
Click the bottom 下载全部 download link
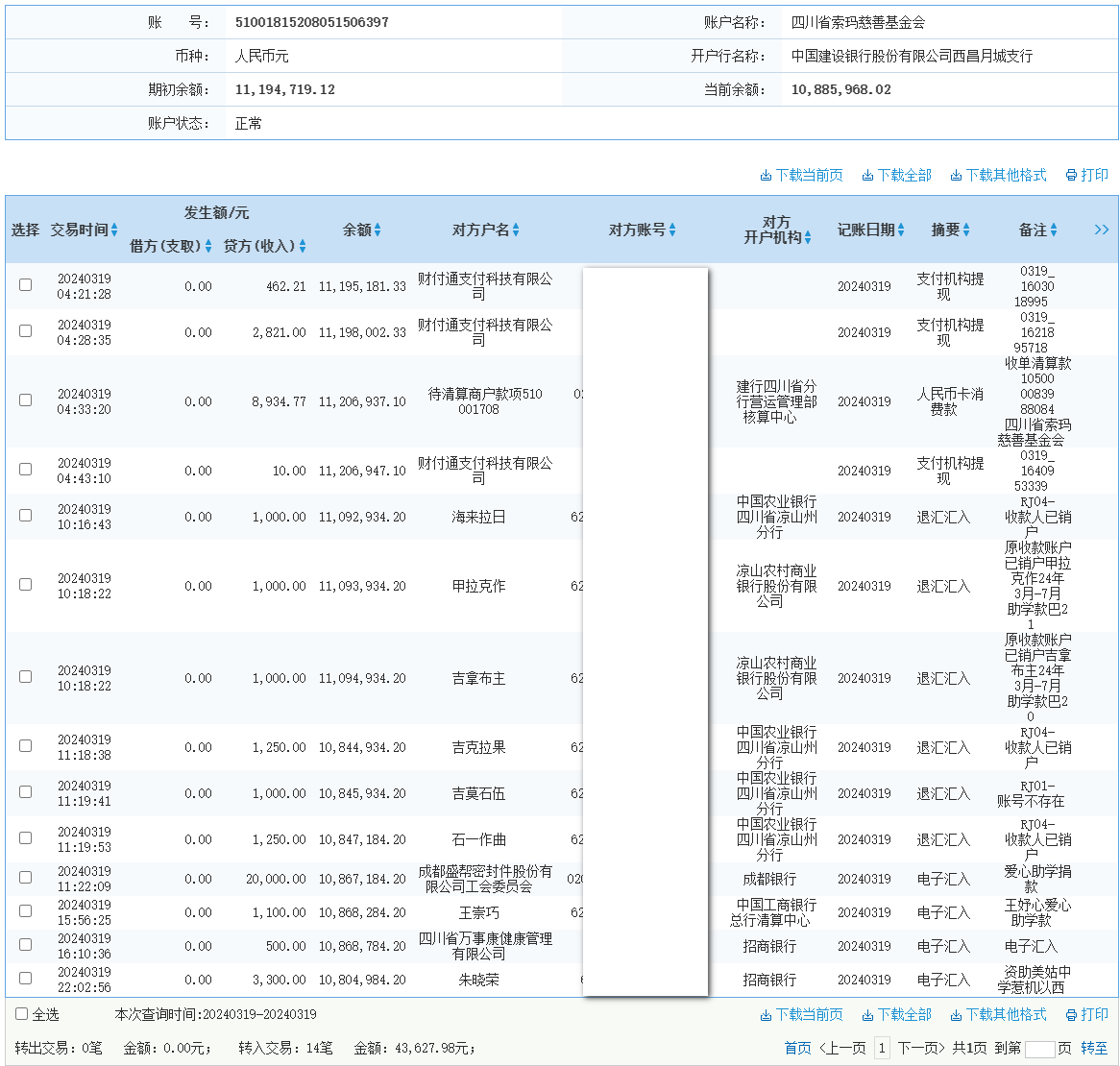[x=896, y=1014]
